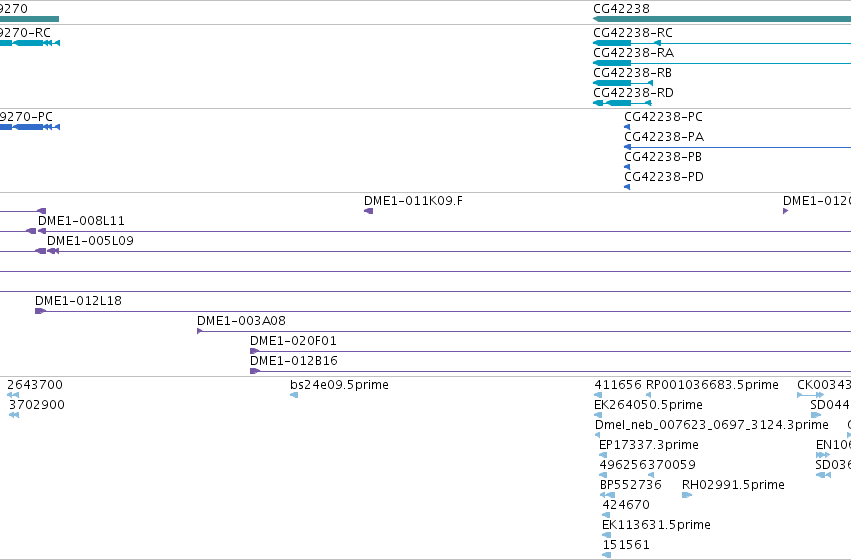Select the CG42238-PB protein label

point(663,157)
